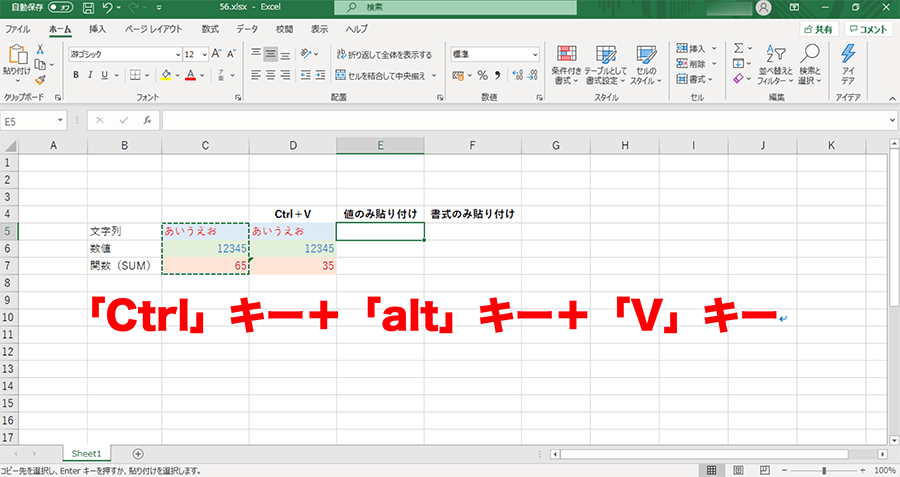Save the workbook with floppy icon
900x477 pixels.
coord(88,7)
